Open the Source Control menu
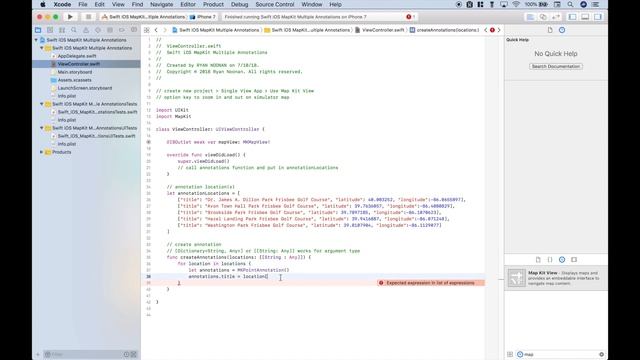Image resolution: width=640 pixels, height=360 pixels. (275, 4)
